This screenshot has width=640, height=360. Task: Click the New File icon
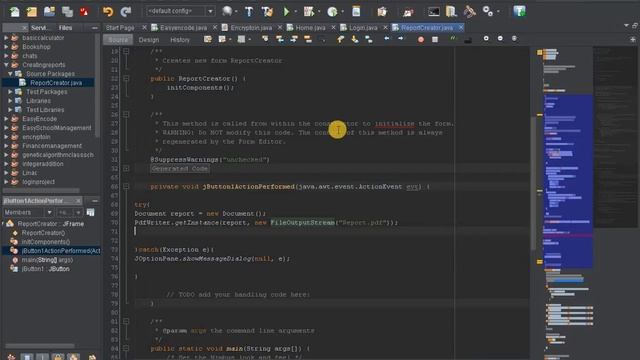pos(14,11)
